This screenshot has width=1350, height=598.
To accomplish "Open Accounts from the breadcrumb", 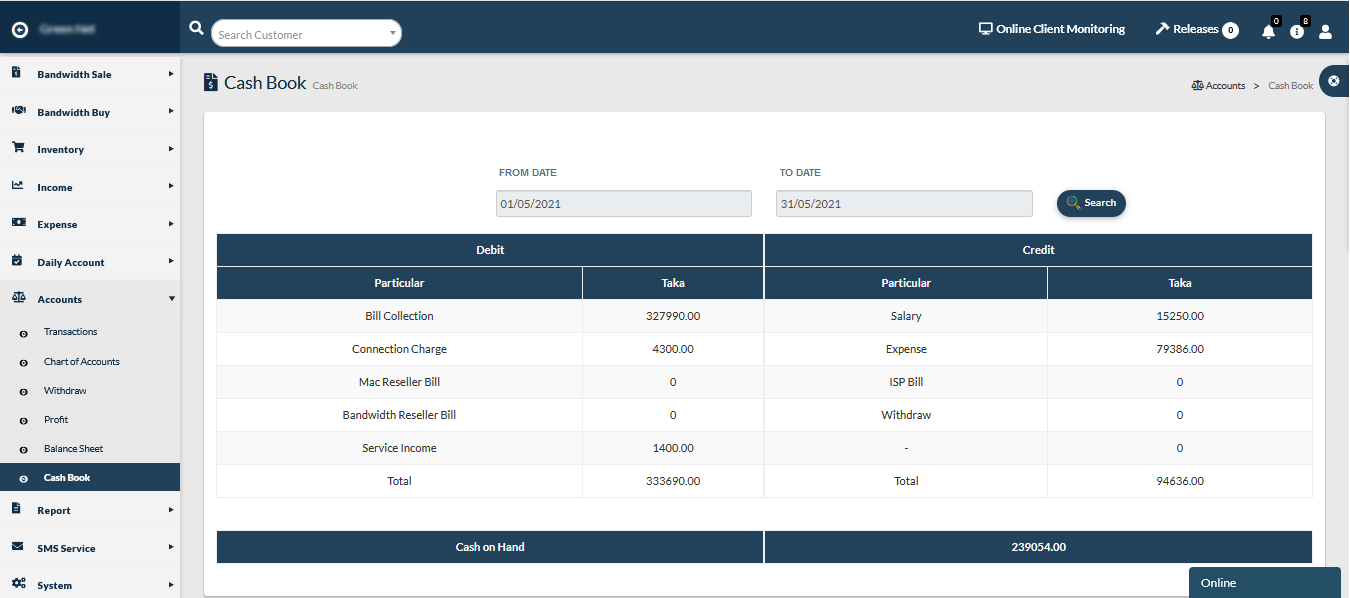I will tap(1225, 85).
